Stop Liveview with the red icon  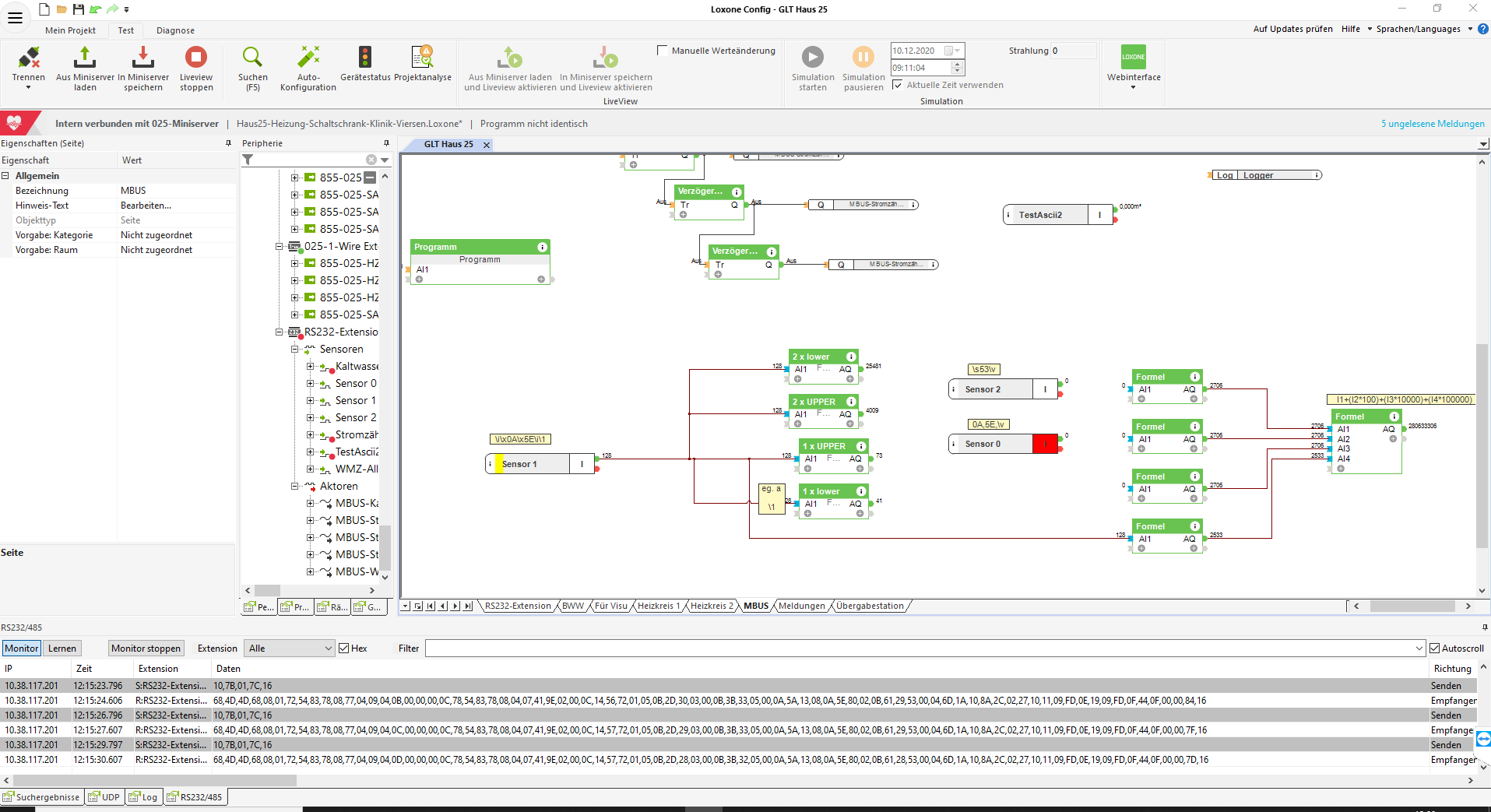pos(195,58)
